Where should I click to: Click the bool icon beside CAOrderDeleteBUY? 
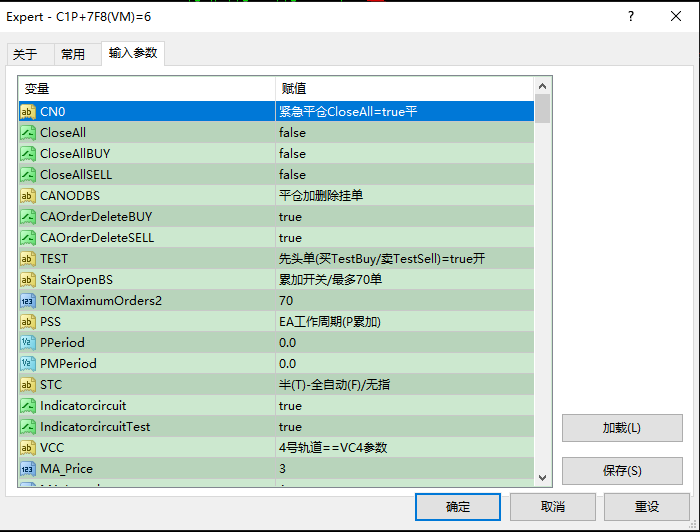pyautogui.click(x=28, y=216)
